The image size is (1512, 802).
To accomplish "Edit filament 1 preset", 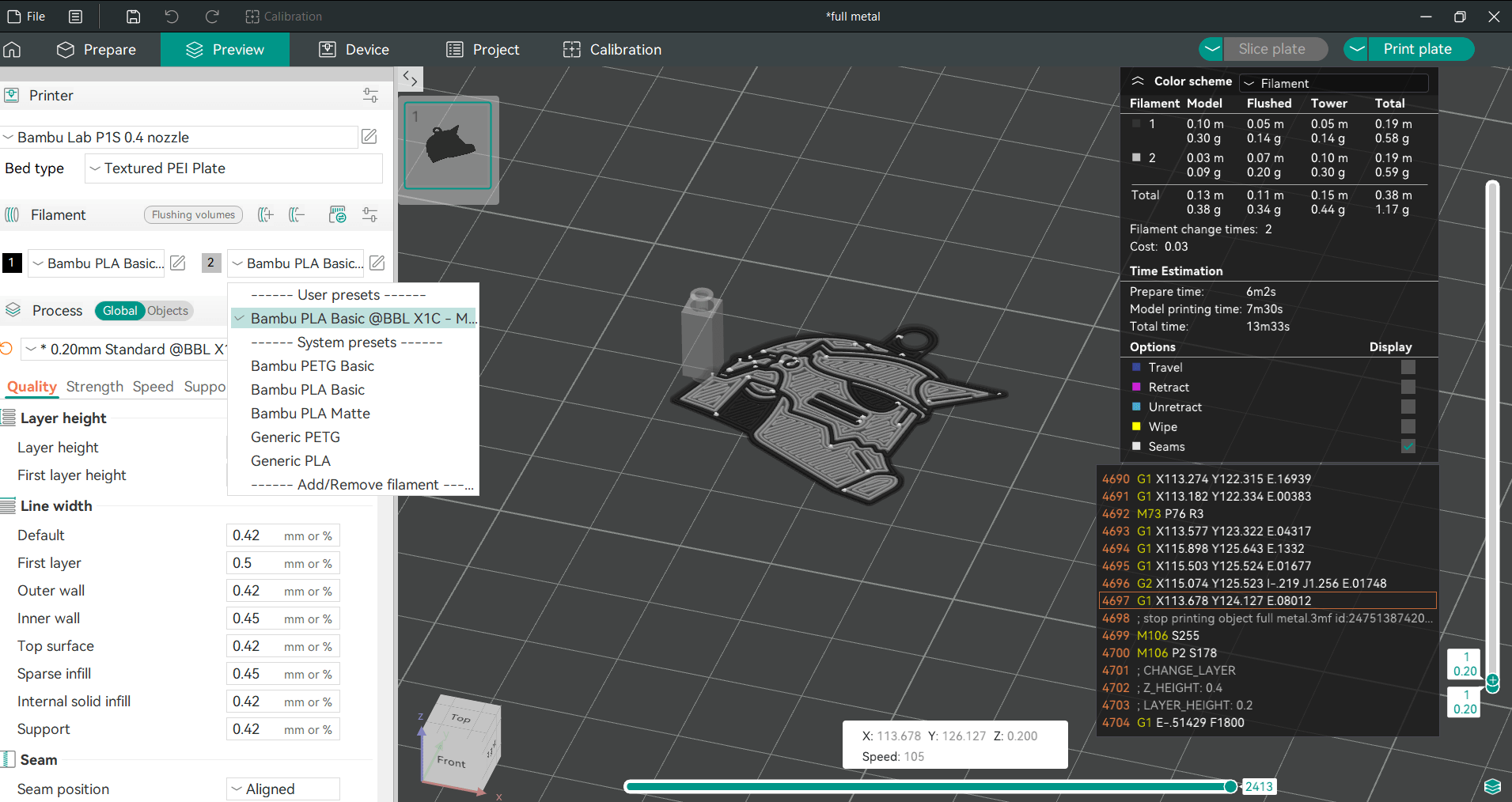I will click(178, 263).
